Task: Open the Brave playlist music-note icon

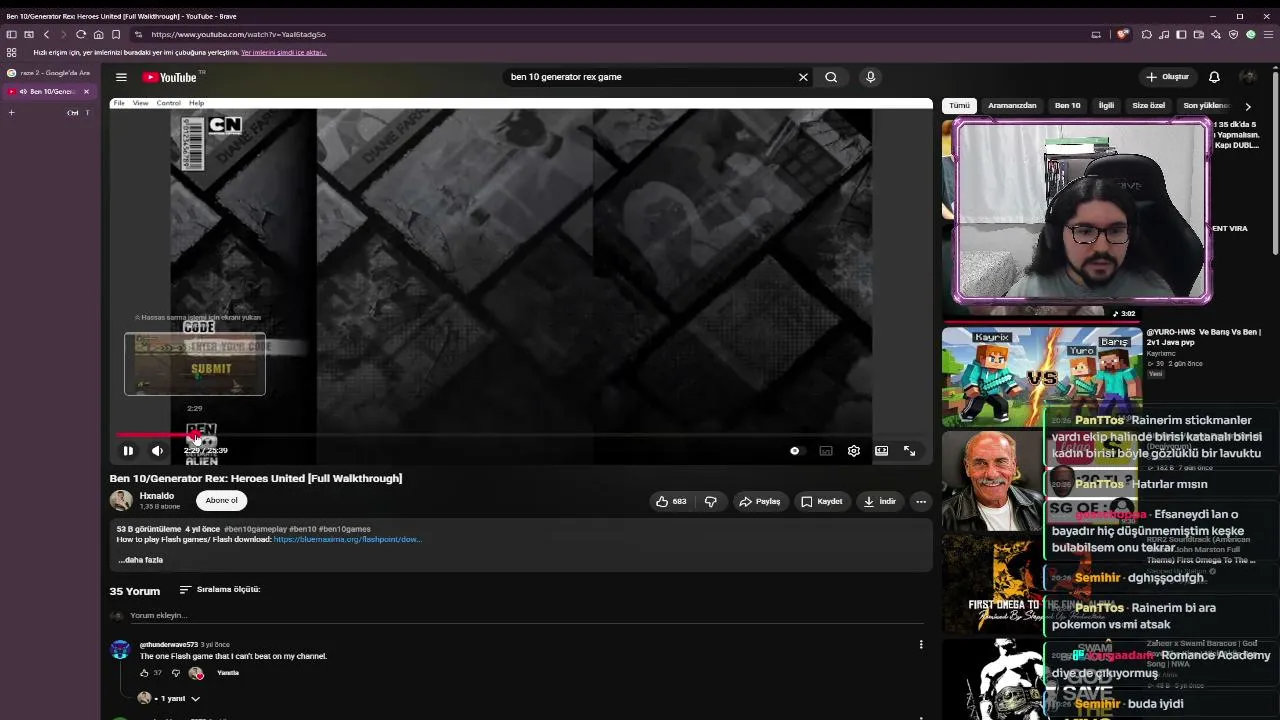Action: tap(1164, 34)
